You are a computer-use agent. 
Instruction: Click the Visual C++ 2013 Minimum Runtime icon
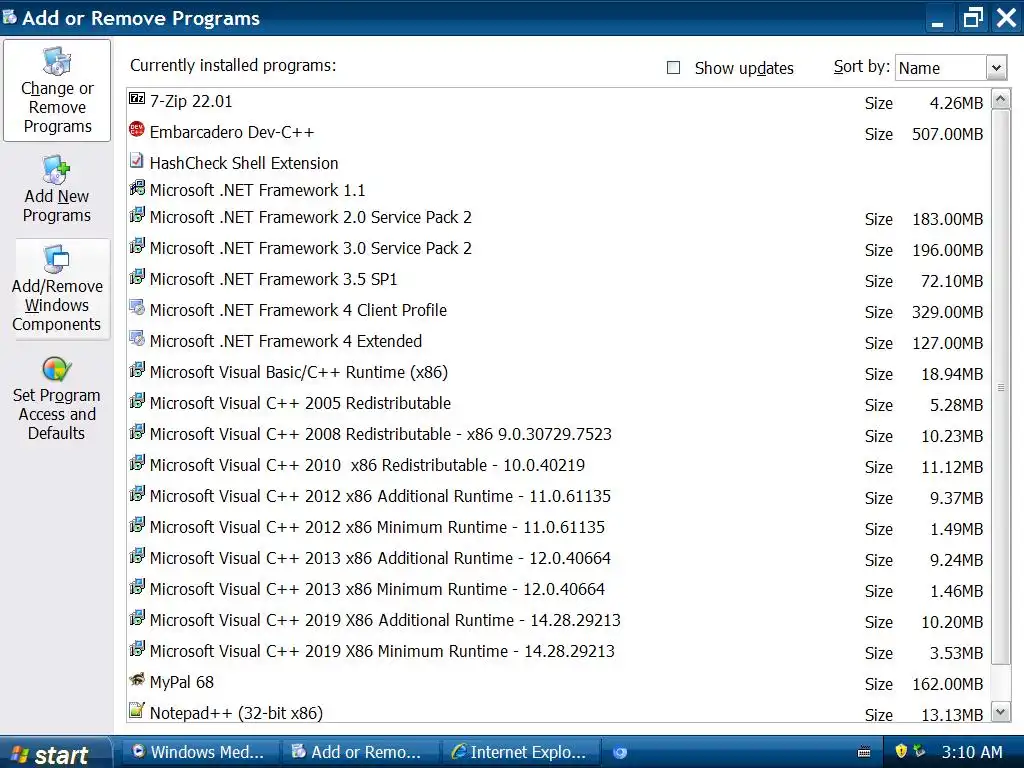pyautogui.click(x=137, y=587)
